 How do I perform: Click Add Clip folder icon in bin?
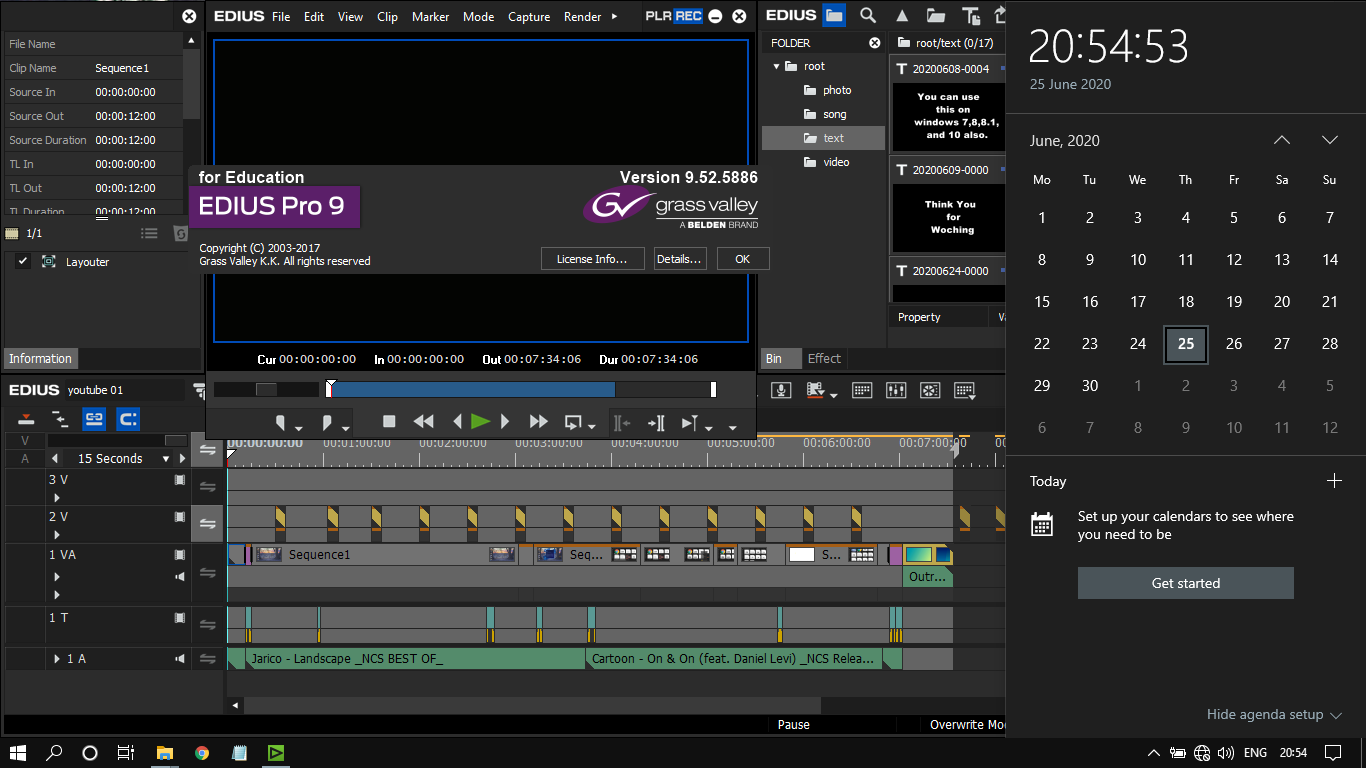936,16
